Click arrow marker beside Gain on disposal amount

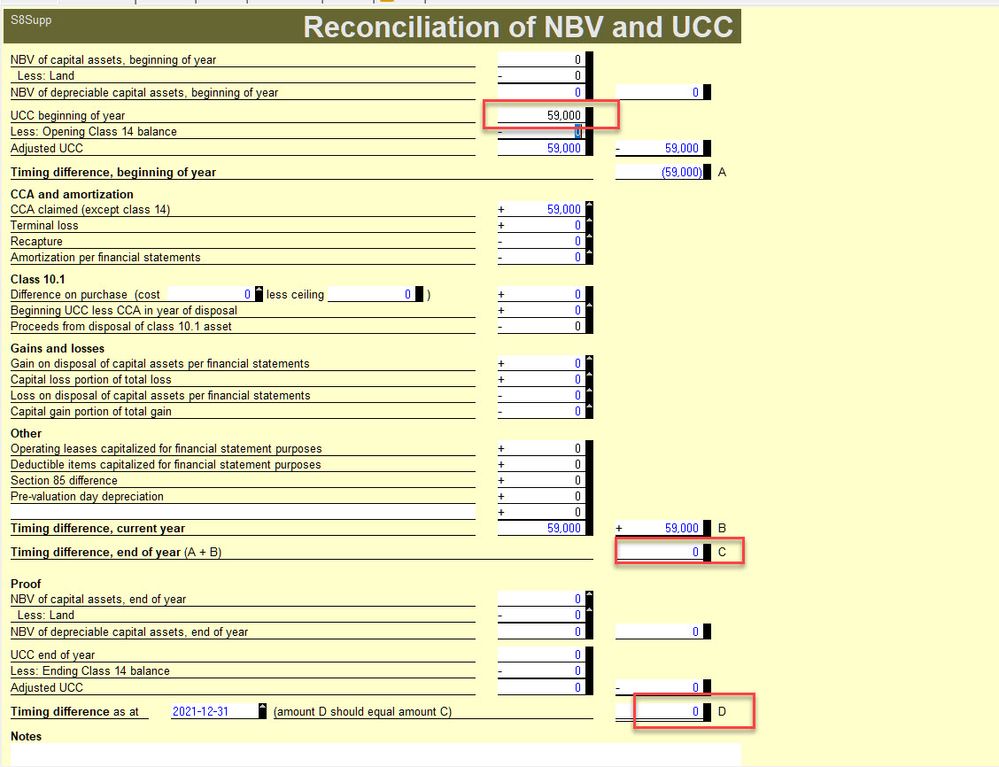pos(589,361)
